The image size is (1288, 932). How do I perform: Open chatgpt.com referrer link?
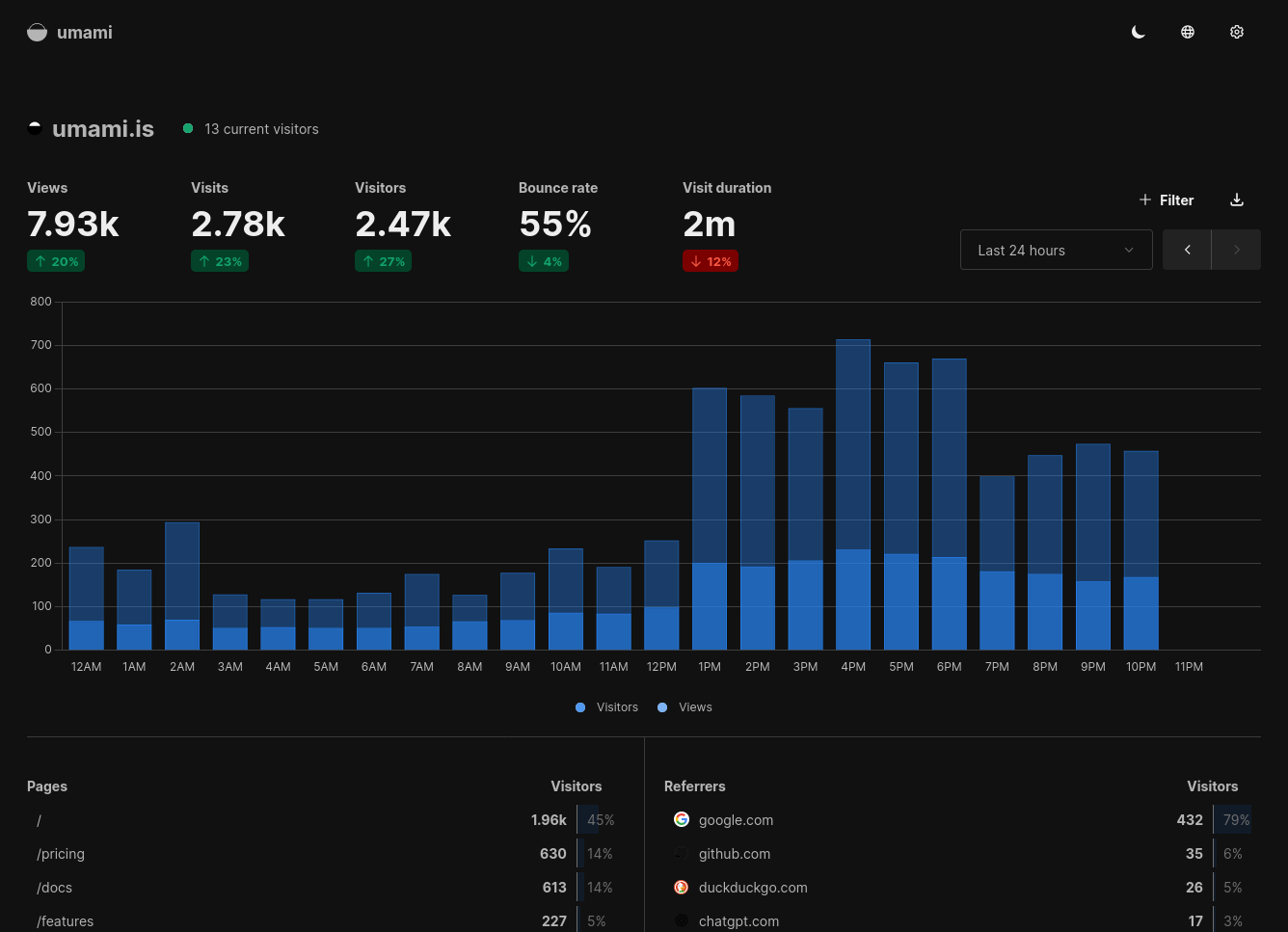[738, 921]
